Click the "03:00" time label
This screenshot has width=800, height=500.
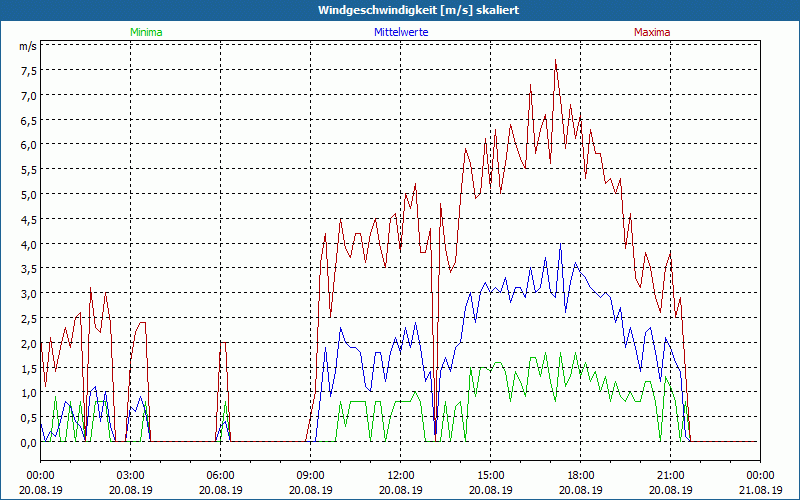click(x=131, y=476)
